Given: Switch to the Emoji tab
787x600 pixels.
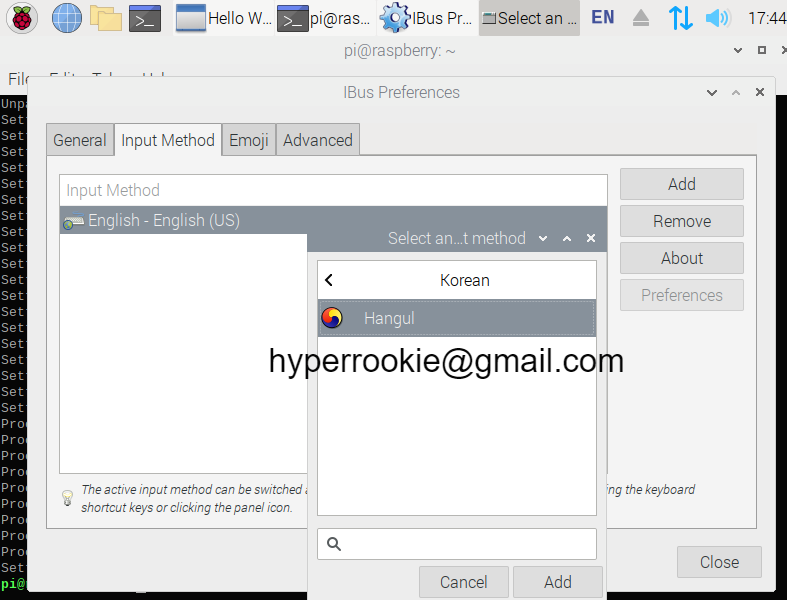Looking at the screenshot, I should coord(249,140).
